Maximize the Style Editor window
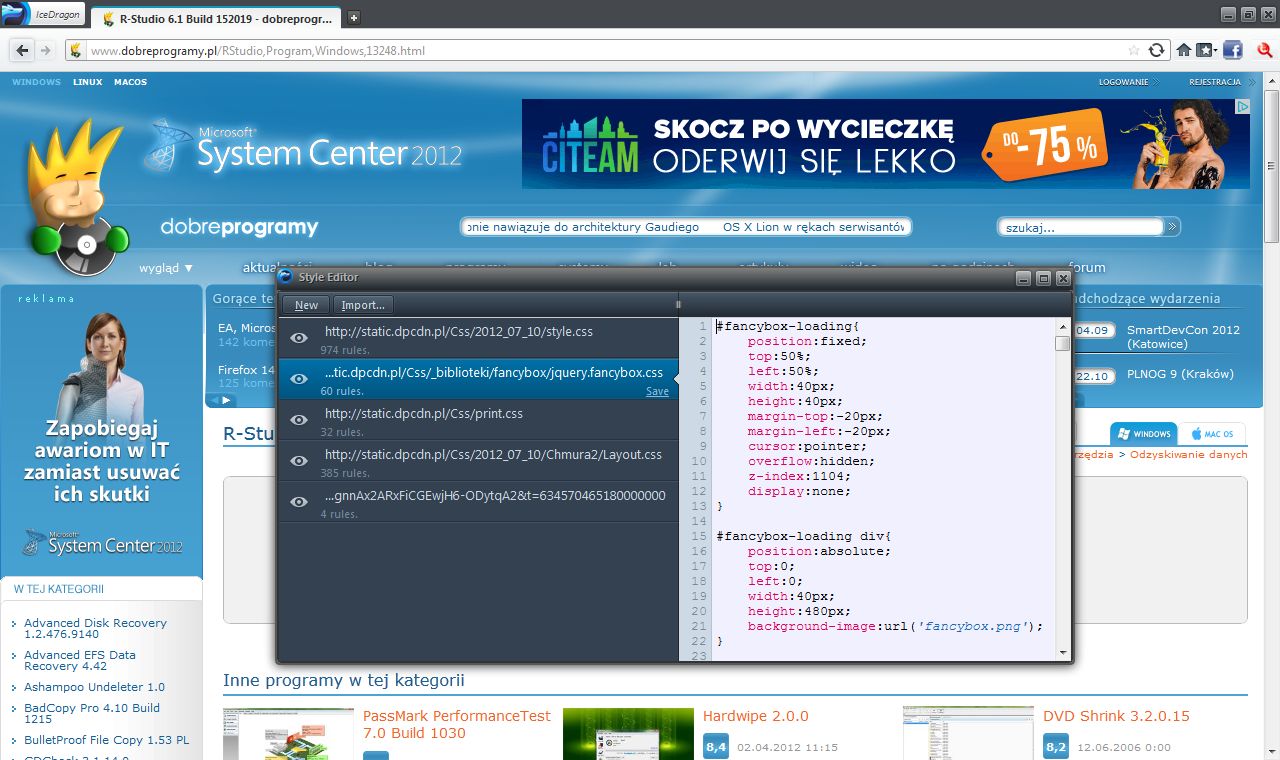This screenshot has width=1280, height=760. [x=1043, y=278]
